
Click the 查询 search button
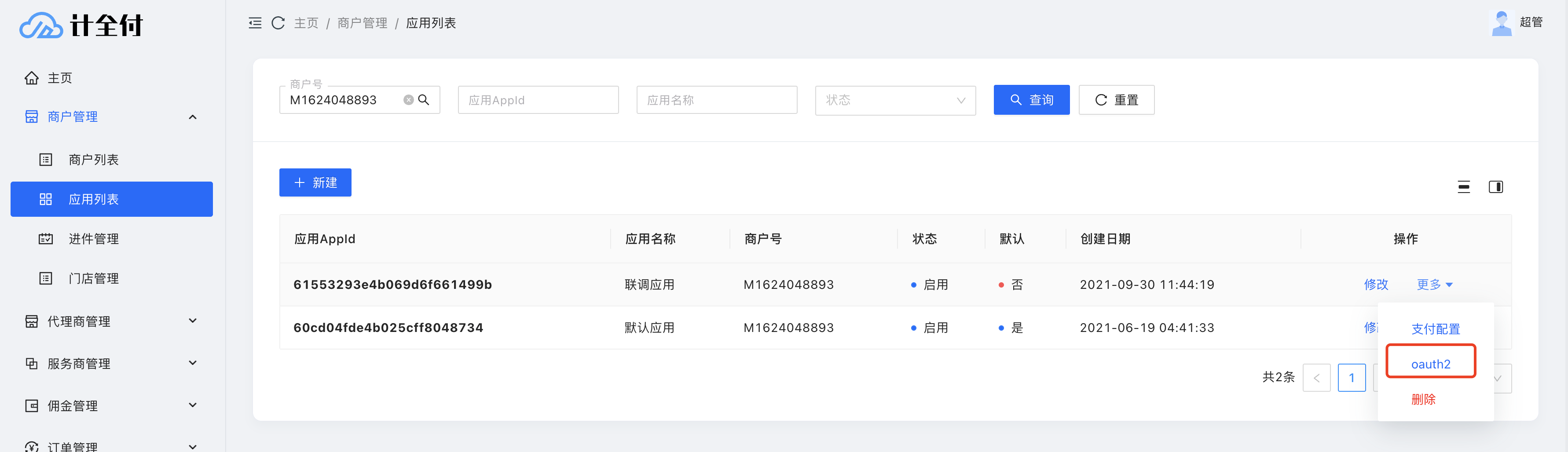click(x=1031, y=100)
